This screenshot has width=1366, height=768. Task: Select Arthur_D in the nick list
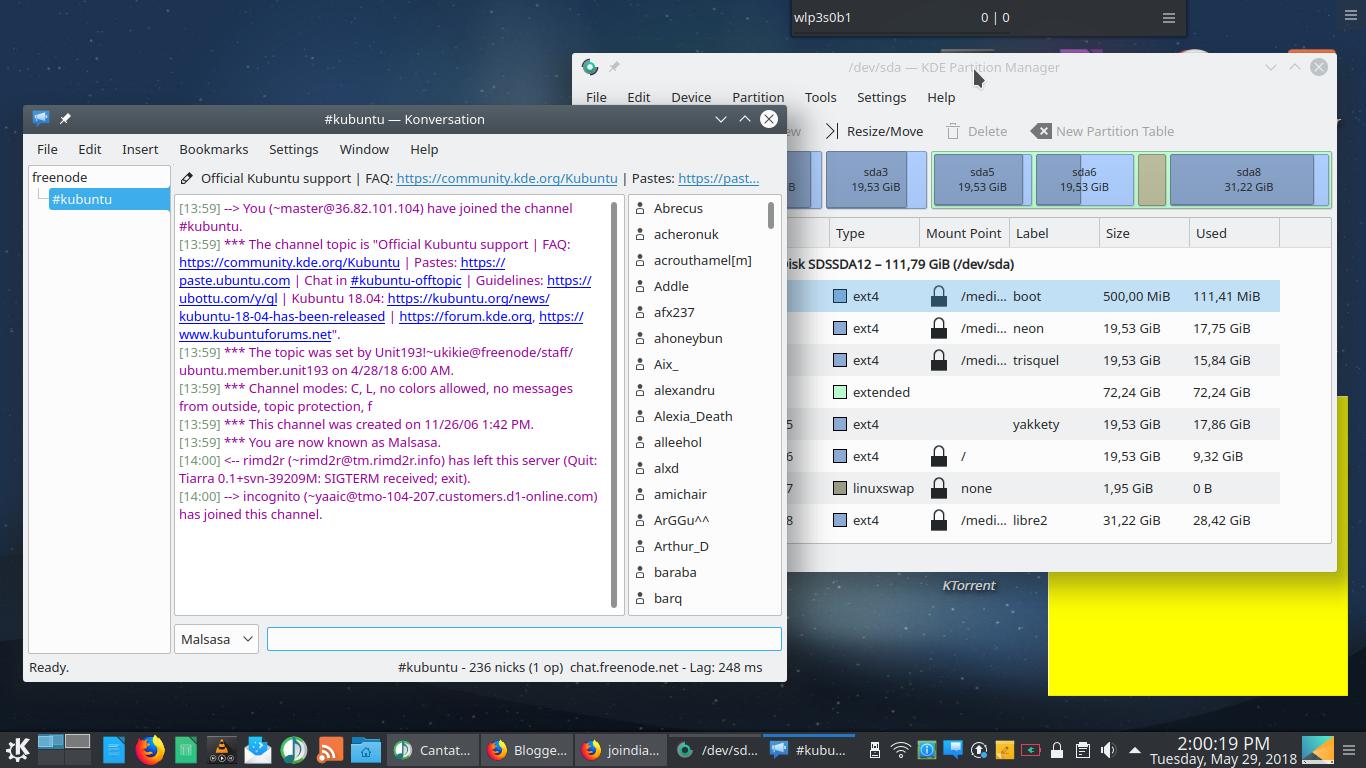point(681,546)
